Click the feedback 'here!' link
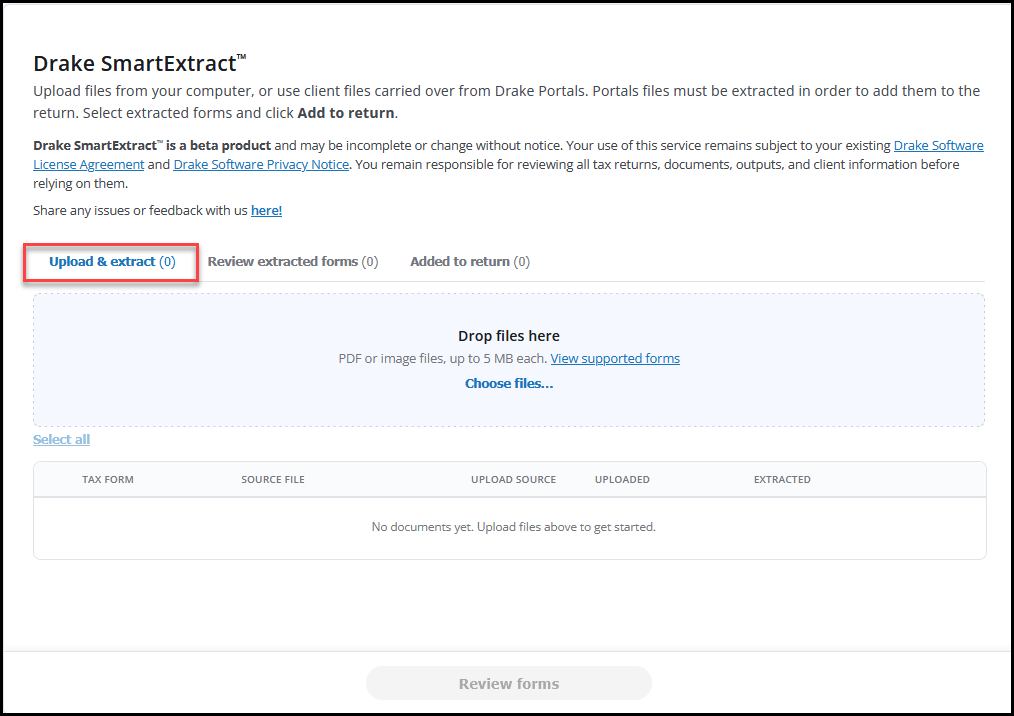 pos(266,210)
